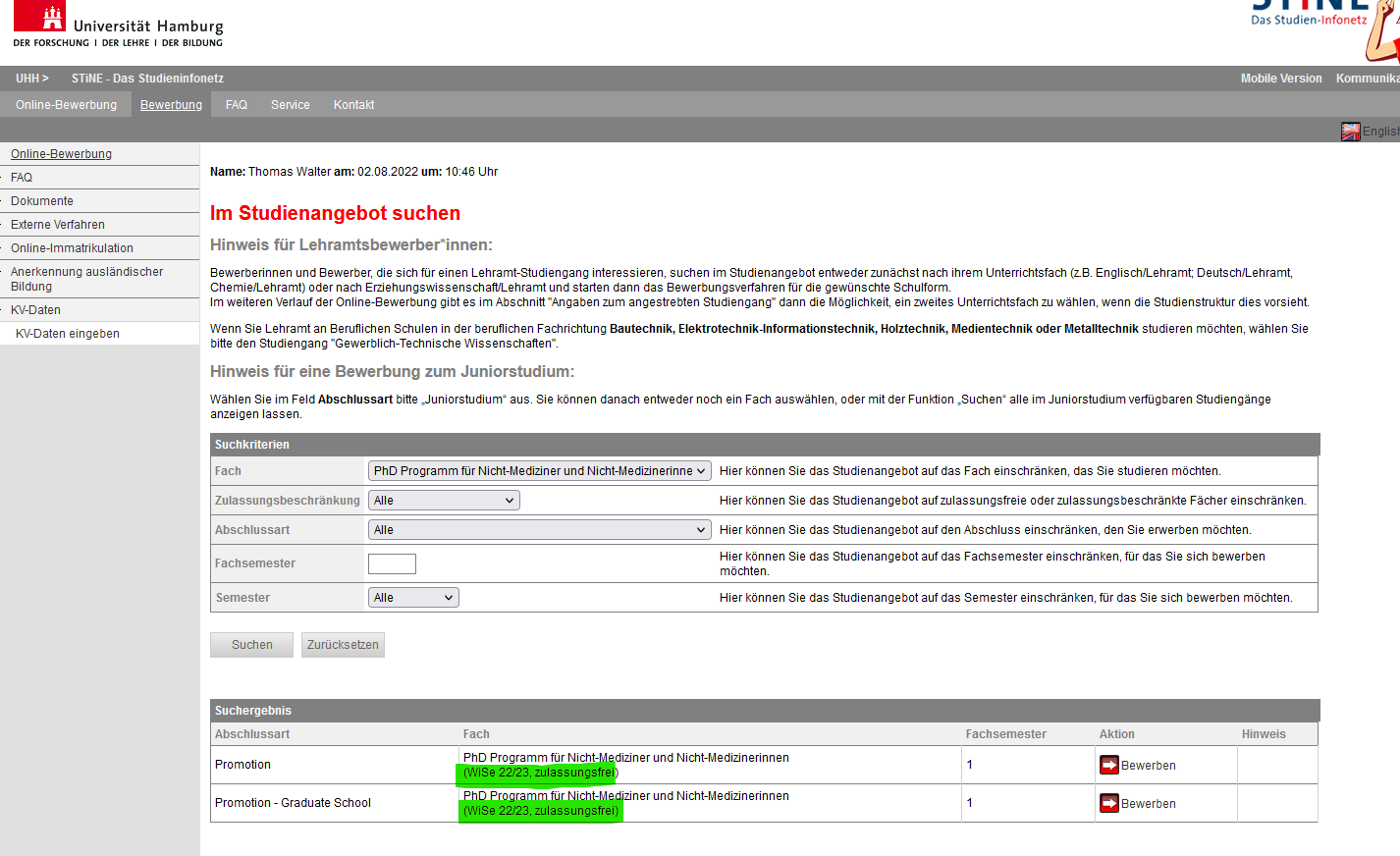Click the 'Fachsemester' results column header
The height and width of the screenshot is (856, 1400).
[x=1005, y=734]
